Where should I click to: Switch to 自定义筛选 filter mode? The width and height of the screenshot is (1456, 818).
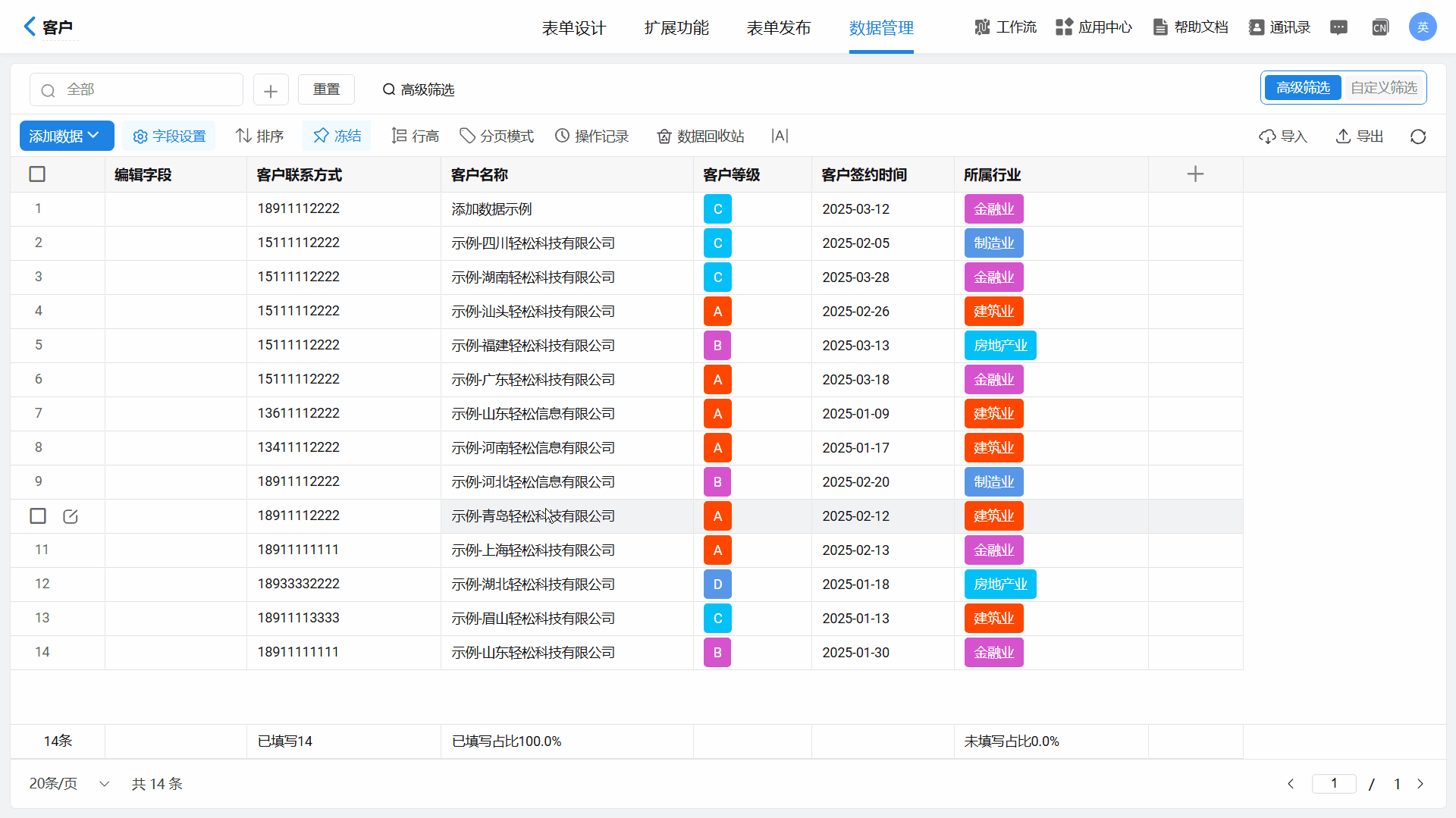tap(1383, 88)
